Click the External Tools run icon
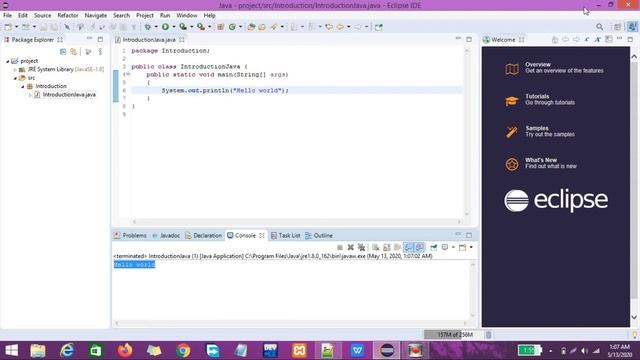The height and width of the screenshot is (360, 640). (x=201, y=27)
